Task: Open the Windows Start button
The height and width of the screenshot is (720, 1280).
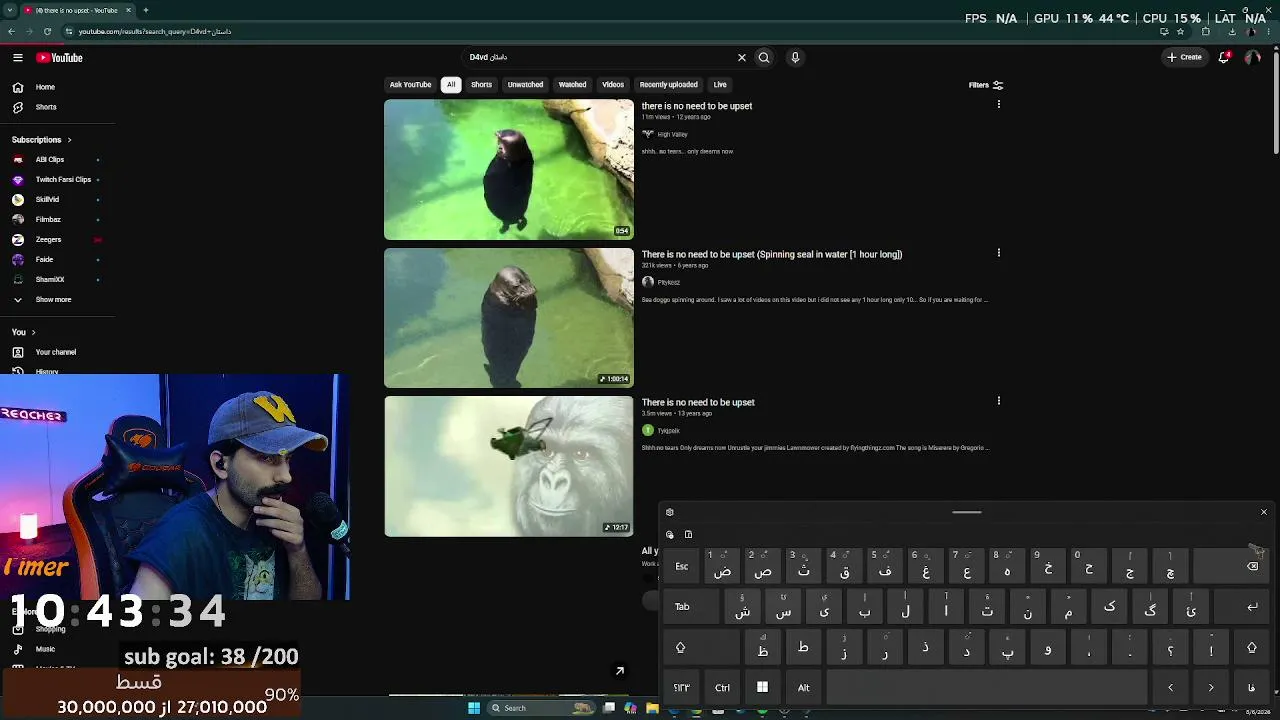Action: pos(474,708)
